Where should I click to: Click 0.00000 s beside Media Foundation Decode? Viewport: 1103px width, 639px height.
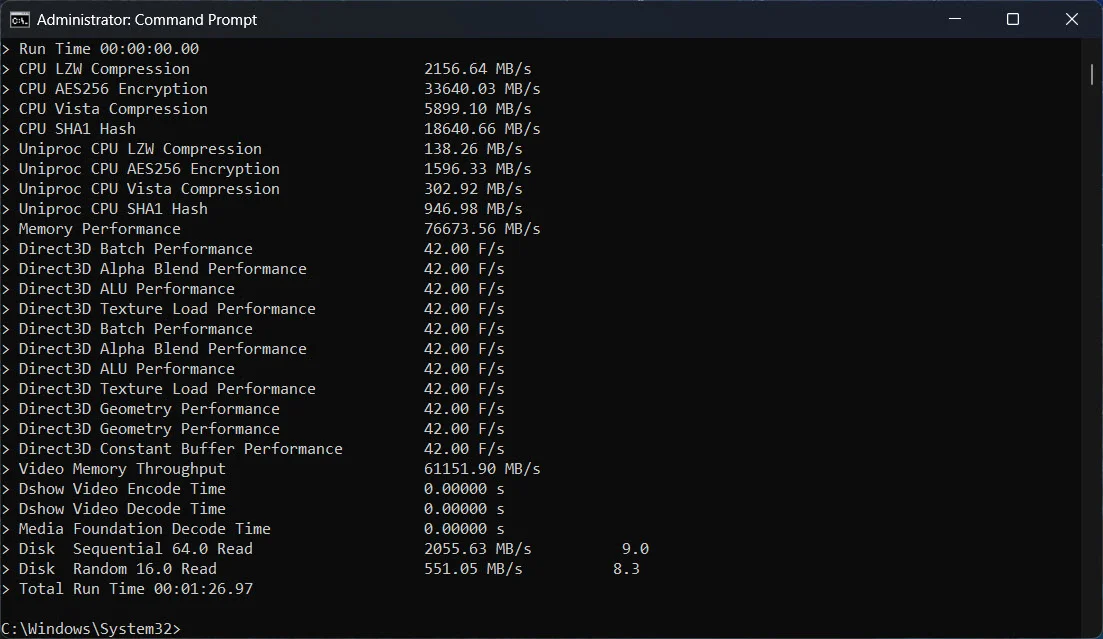pos(464,529)
